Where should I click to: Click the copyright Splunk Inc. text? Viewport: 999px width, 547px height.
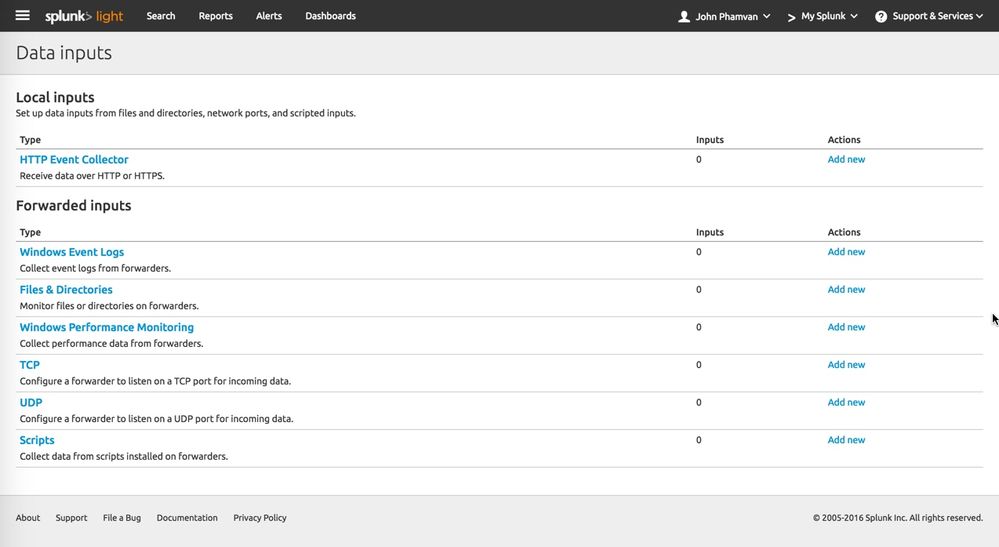(x=898, y=518)
